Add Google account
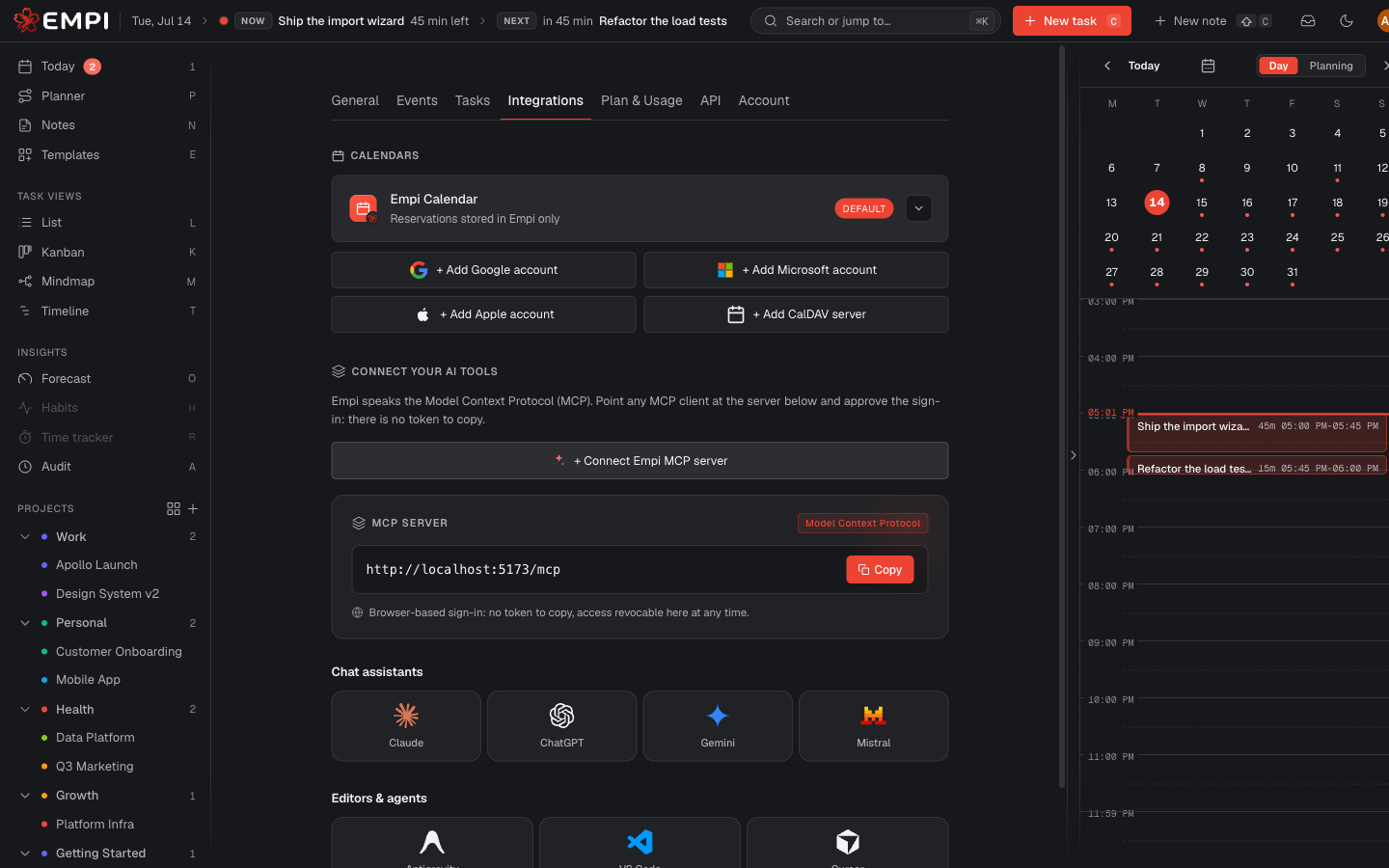Screen dimensions: 1389x868 483,270
